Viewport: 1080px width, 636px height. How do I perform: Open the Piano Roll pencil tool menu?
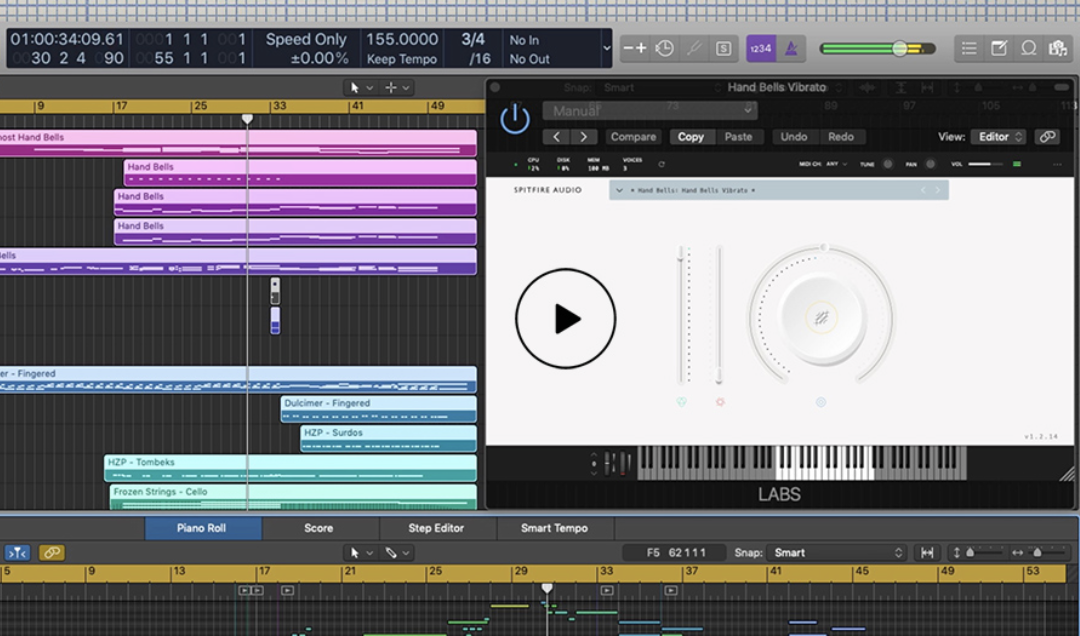click(398, 553)
